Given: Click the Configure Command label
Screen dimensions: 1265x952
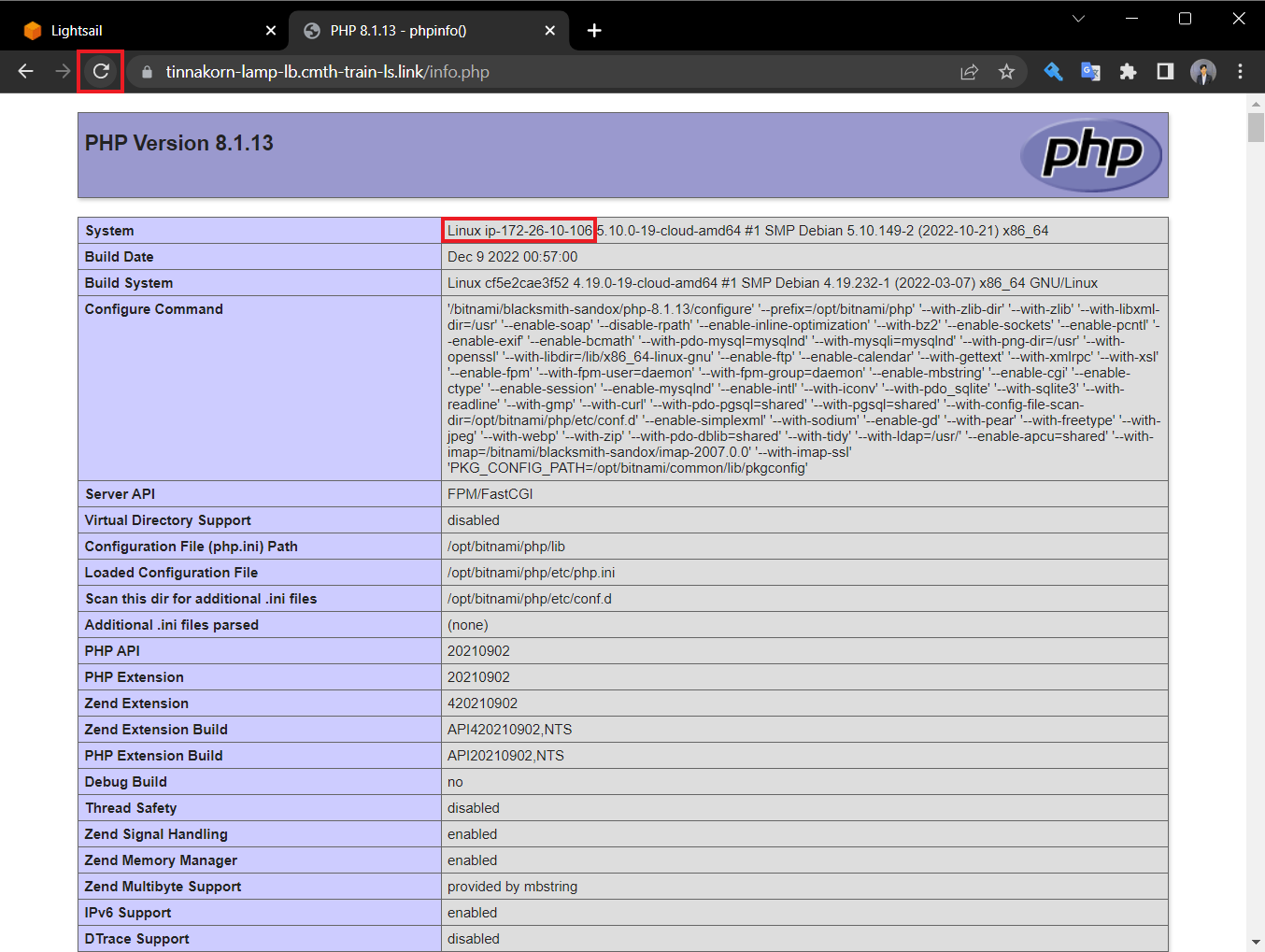Looking at the screenshot, I should (154, 309).
